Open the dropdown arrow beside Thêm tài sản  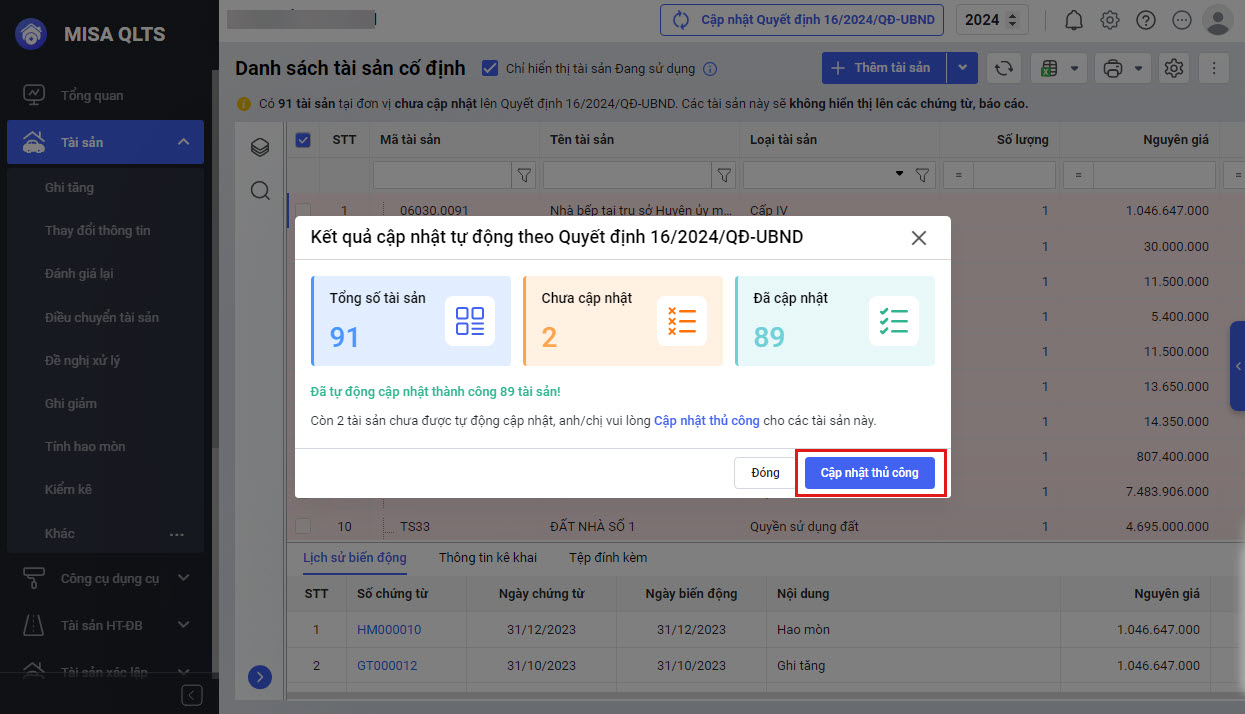coord(962,68)
